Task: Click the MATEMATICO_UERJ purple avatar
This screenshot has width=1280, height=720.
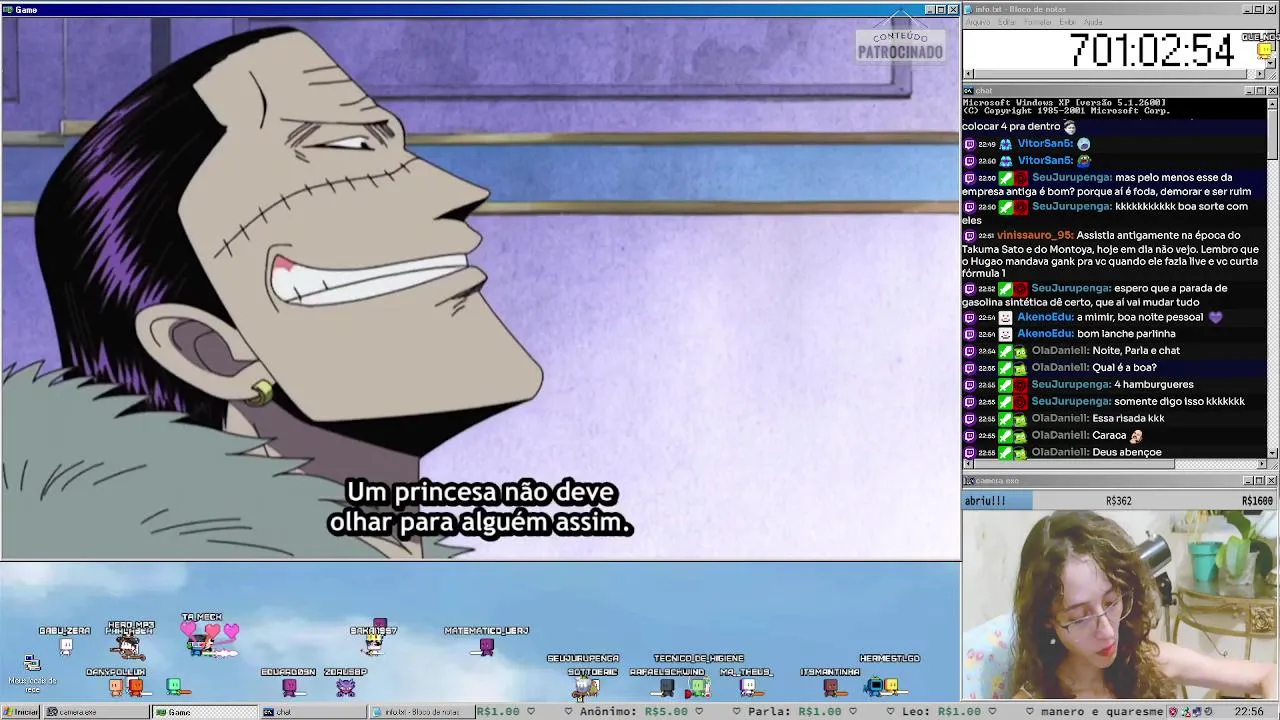Action: click(x=487, y=646)
